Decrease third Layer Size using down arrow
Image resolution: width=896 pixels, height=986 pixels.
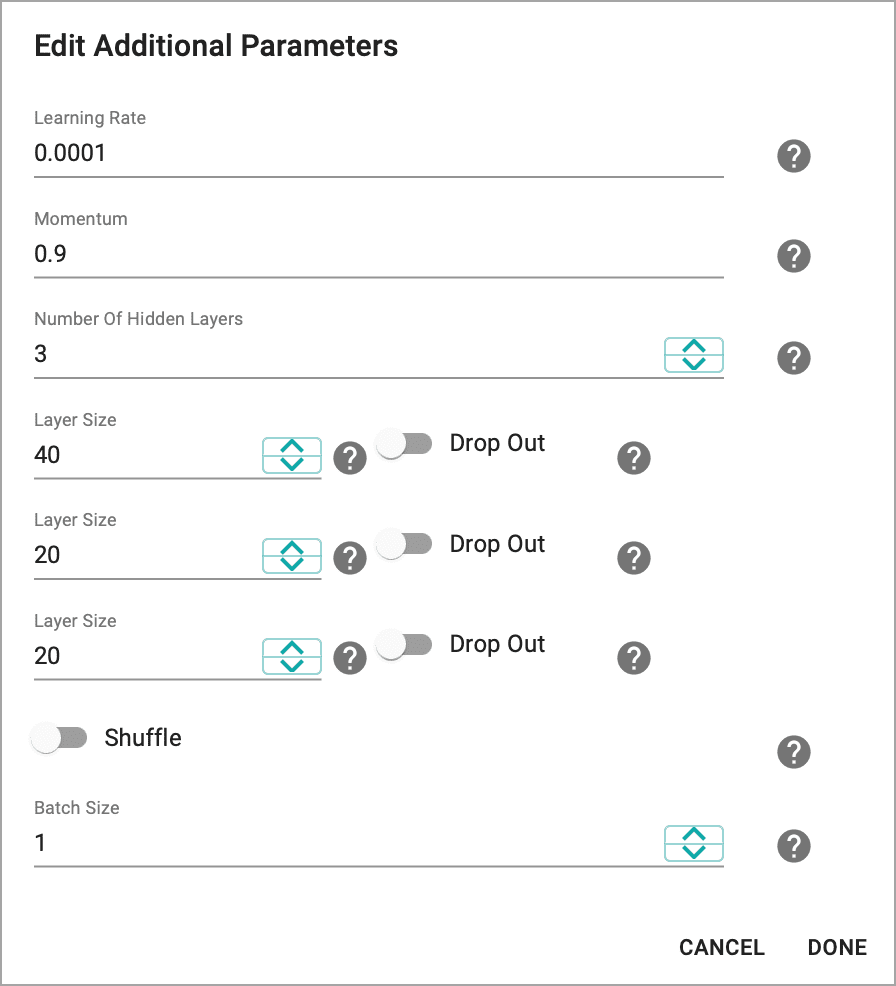292,665
